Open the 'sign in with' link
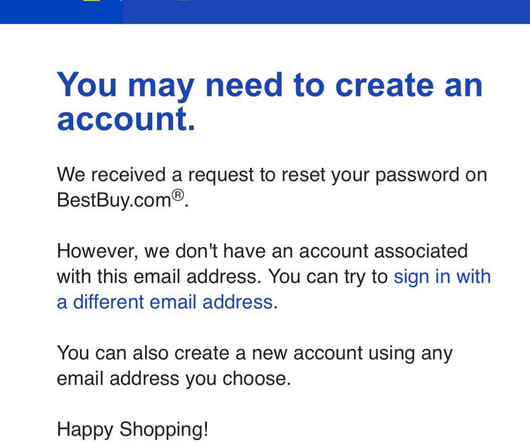This screenshot has height=442, width=530. (x=442, y=277)
